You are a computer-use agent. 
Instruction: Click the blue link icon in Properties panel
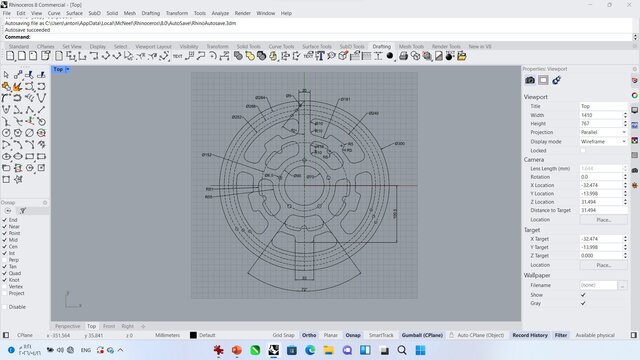[x=556, y=80]
